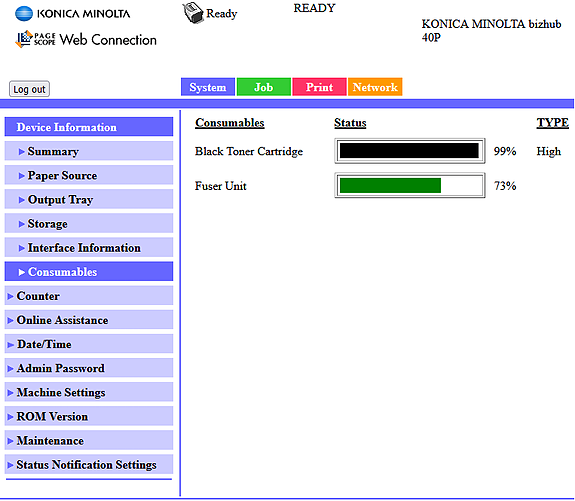Click the Status column heading
This screenshot has width=575, height=501.
click(x=350, y=123)
